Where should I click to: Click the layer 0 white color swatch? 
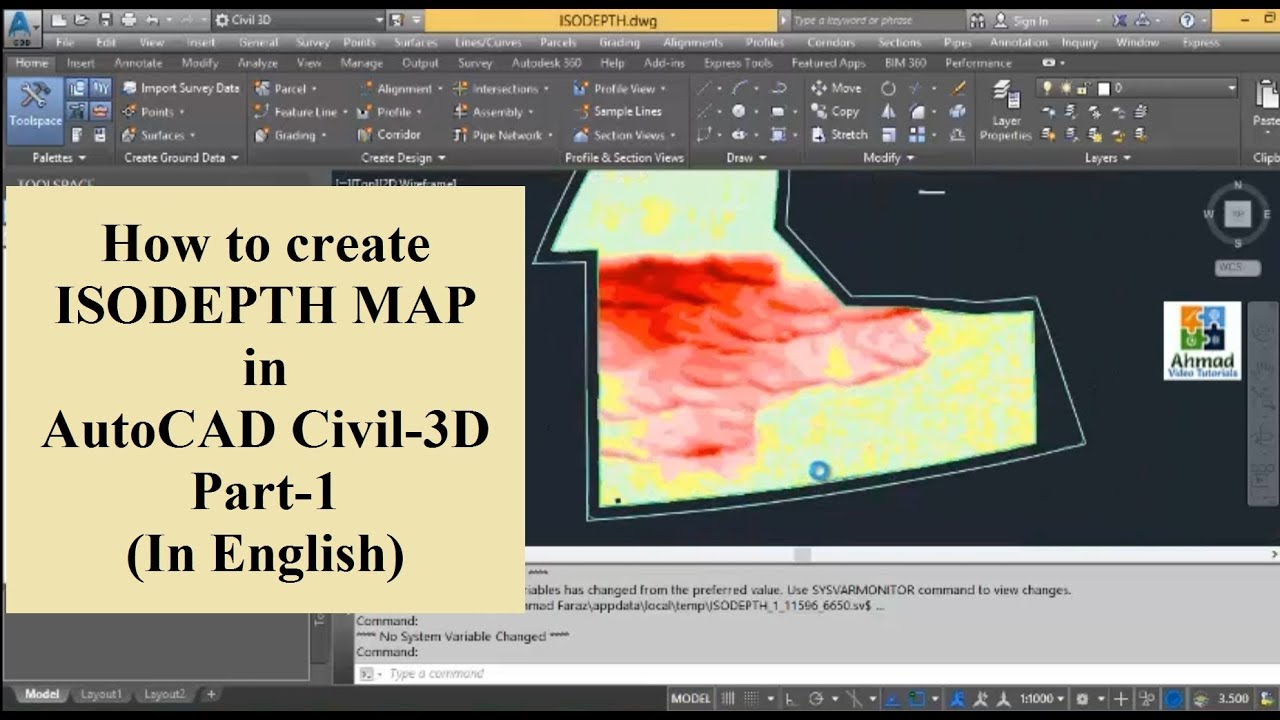click(1104, 88)
